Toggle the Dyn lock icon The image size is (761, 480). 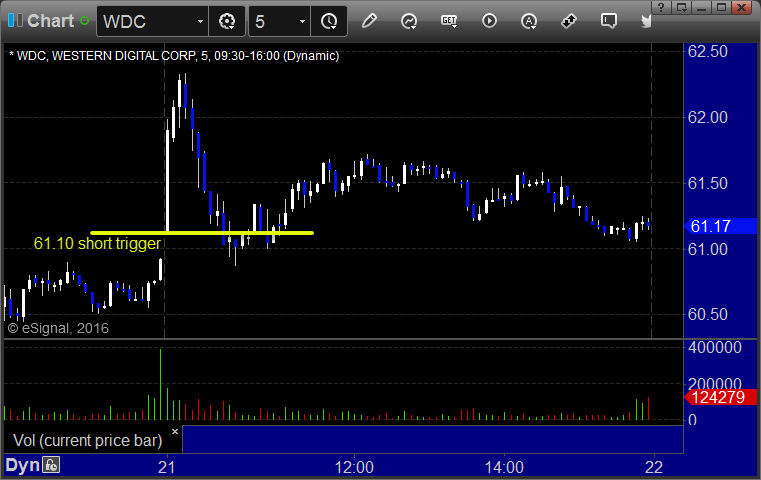(51, 465)
